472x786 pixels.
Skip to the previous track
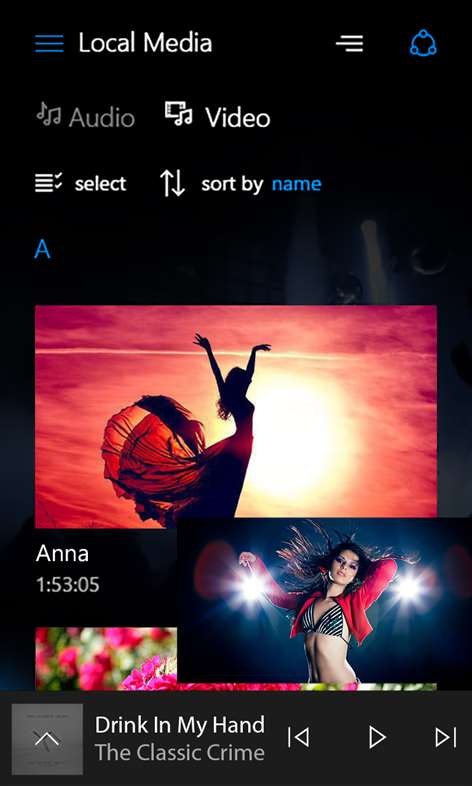[x=299, y=737]
